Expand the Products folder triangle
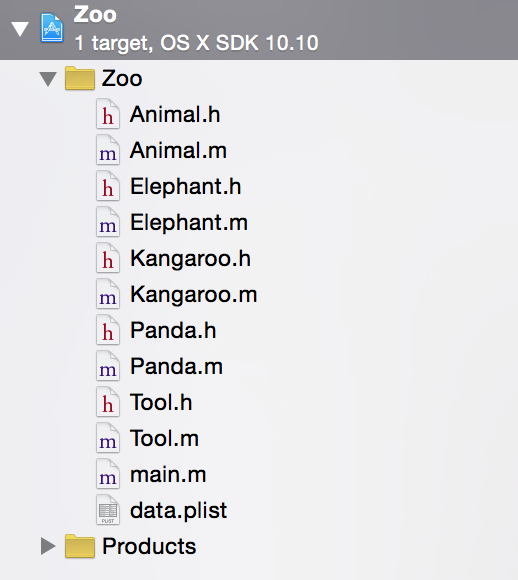This screenshot has width=518, height=580. coord(48,546)
